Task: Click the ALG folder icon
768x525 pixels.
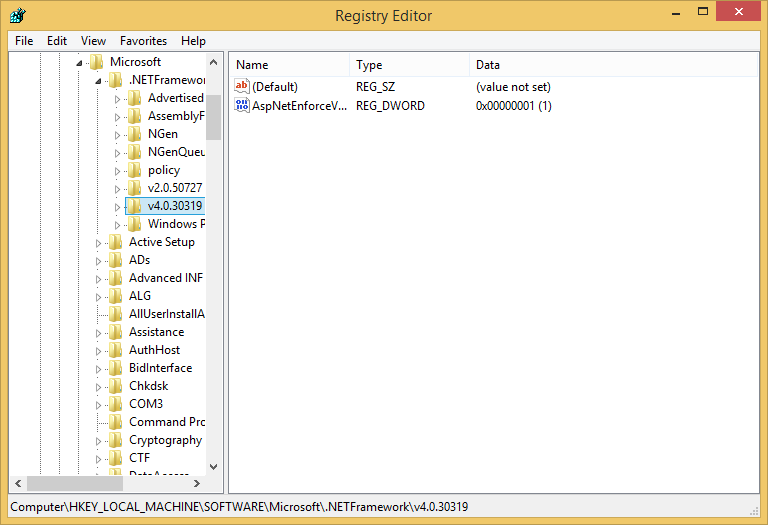Action: (116, 296)
